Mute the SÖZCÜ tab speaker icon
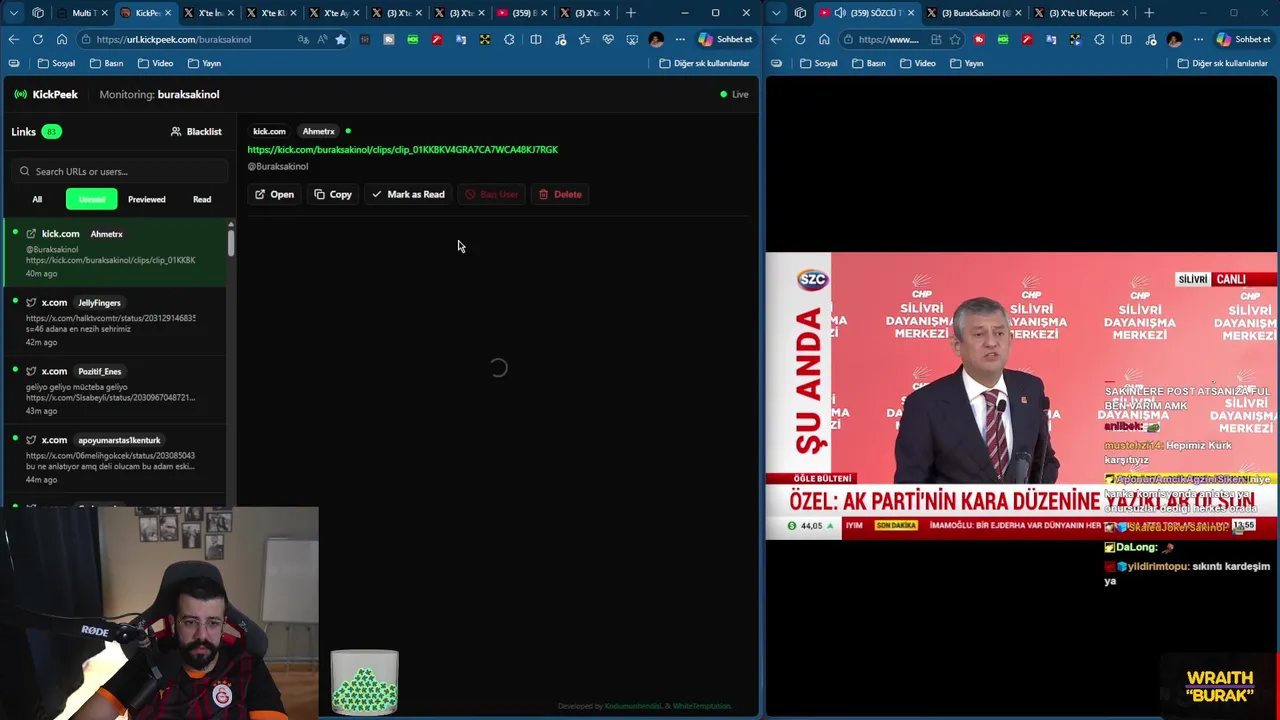This screenshot has height=720, width=1280. (x=840, y=13)
